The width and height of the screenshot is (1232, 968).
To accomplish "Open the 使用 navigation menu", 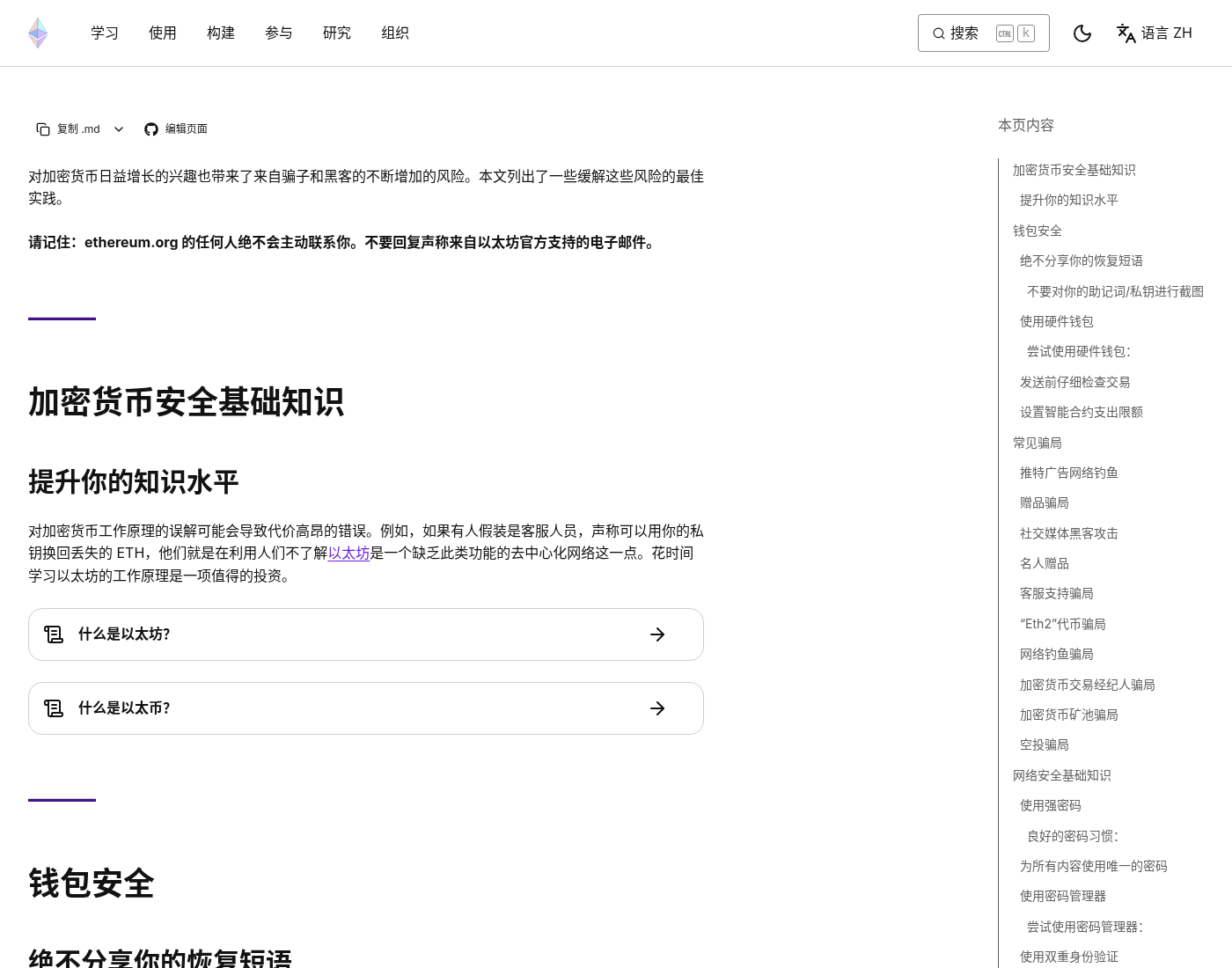I will 163,33.
